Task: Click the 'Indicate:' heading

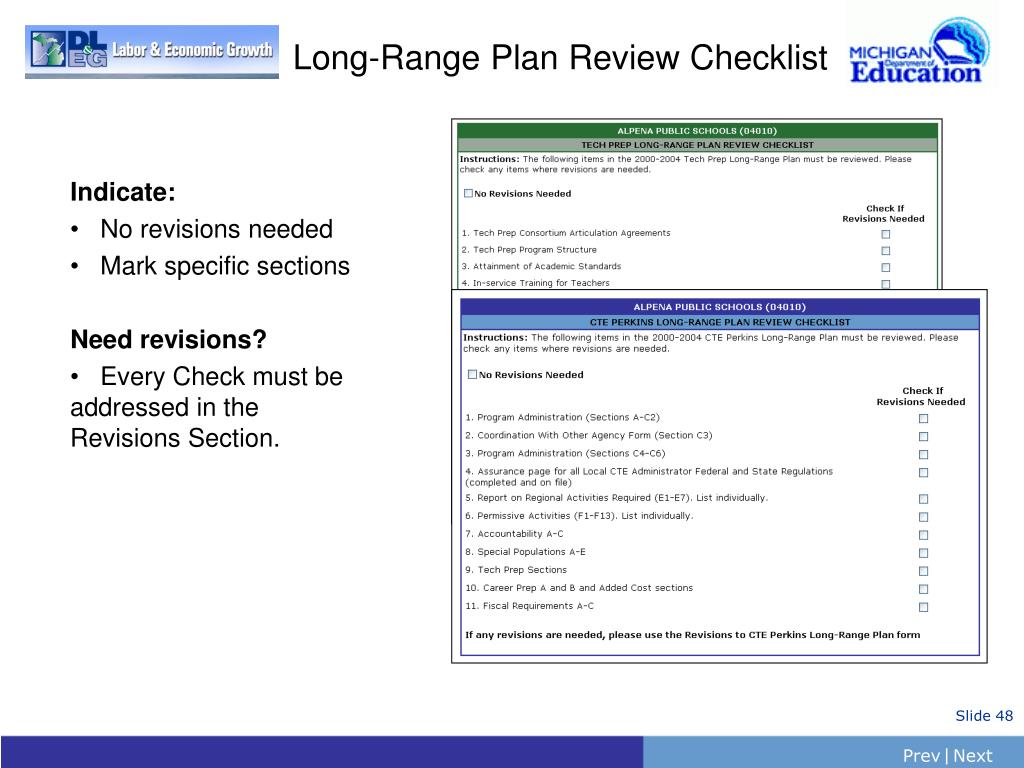Action: 123,192
